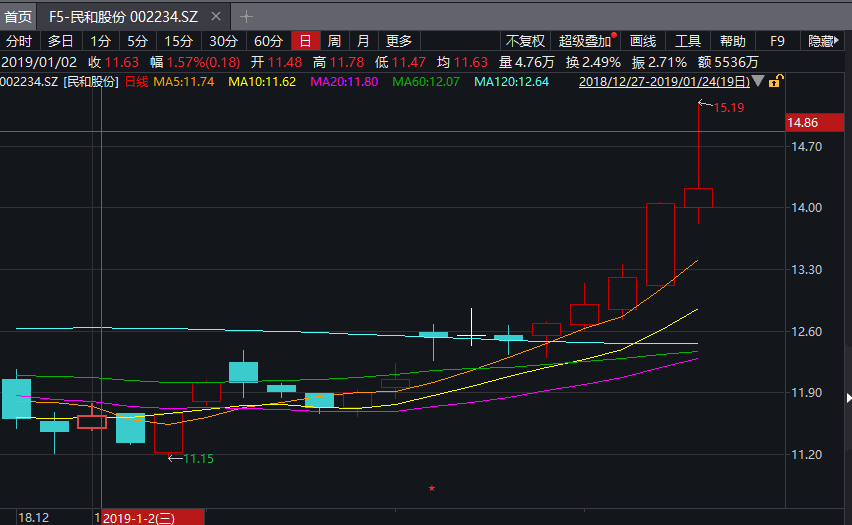Select the 日 daily period
This screenshot has width=852, height=525.
(x=305, y=41)
